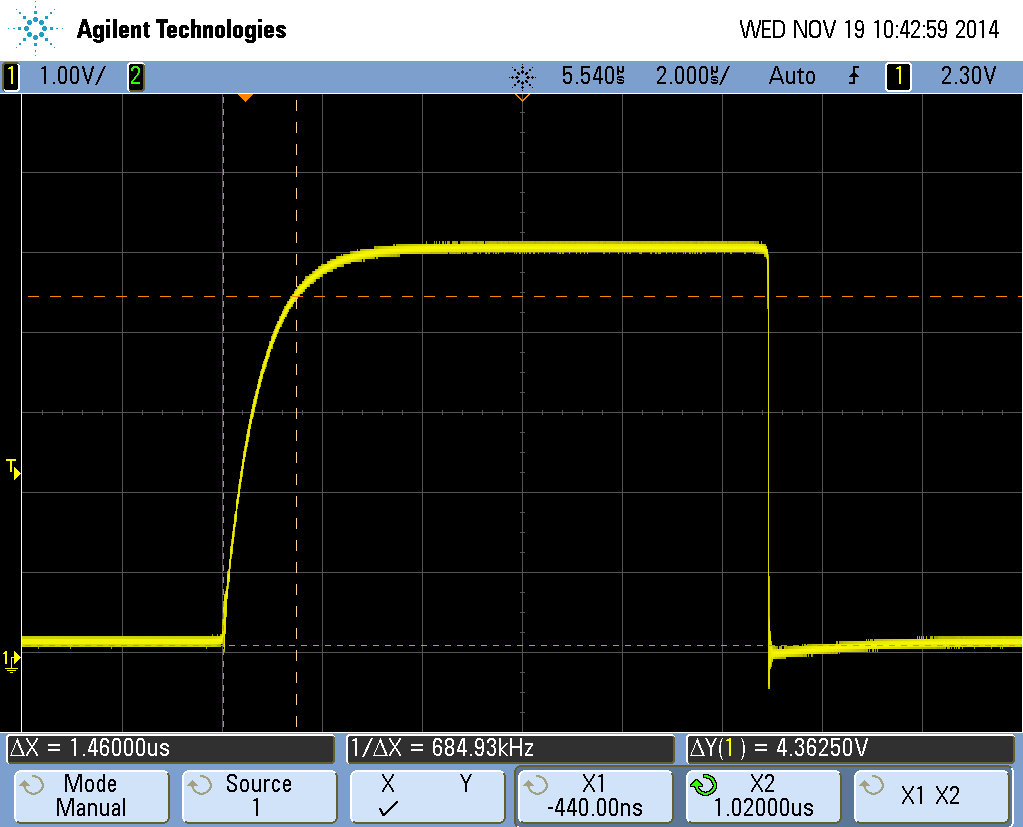The width and height of the screenshot is (1023, 827).
Task: Open the 2.000us/ timebase setting
Action: click(692, 76)
